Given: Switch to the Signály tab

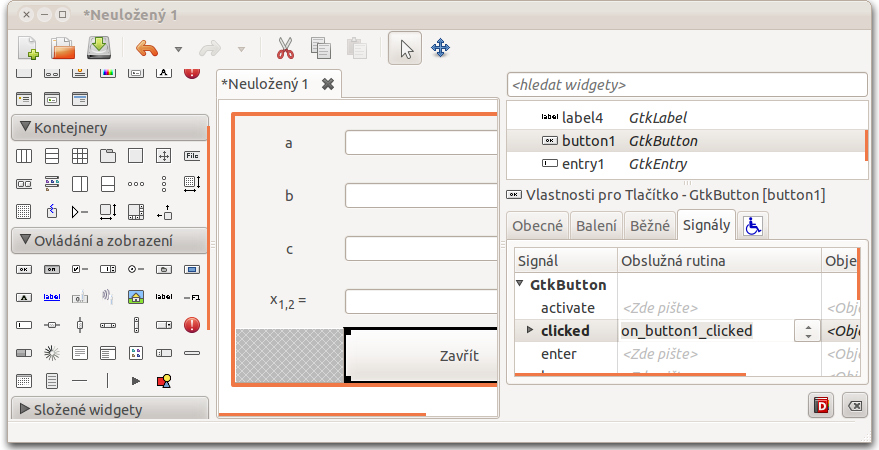Looking at the screenshot, I should tap(706, 225).
